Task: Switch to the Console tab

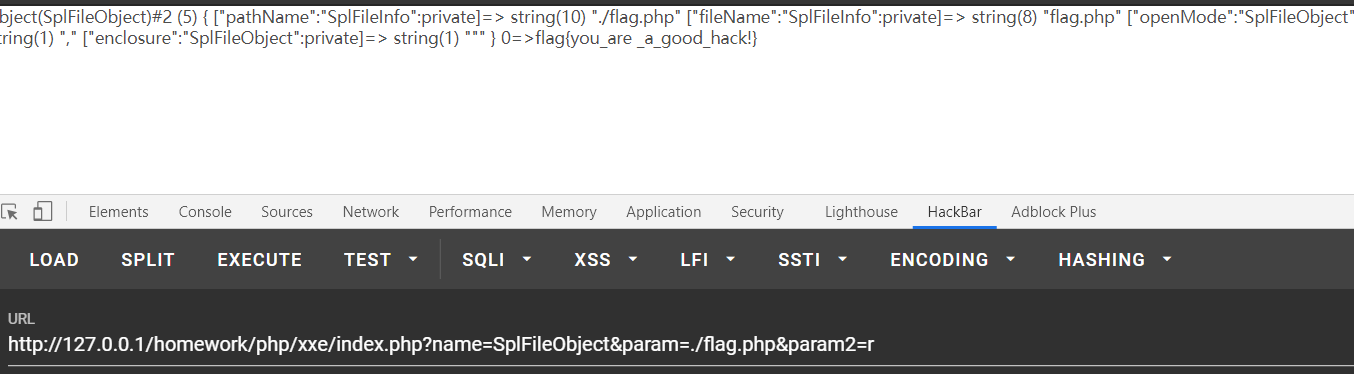Action: [205, 212]
